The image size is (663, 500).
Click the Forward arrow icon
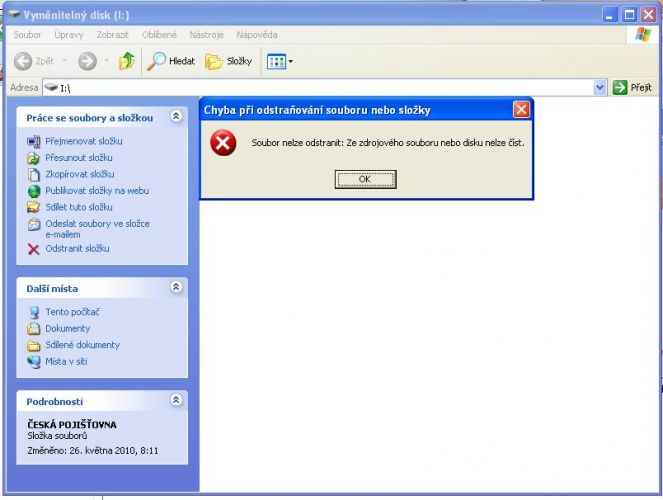[88, 61]
